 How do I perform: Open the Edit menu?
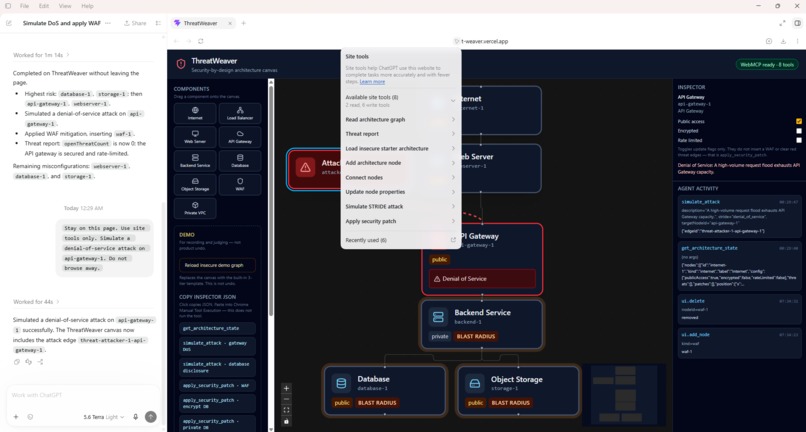click(44, 6)
